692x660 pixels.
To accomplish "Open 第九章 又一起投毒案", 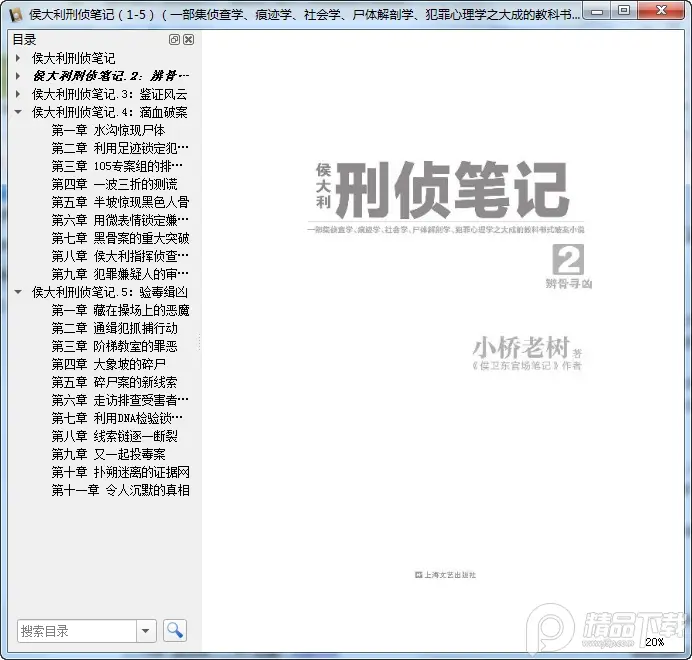I will coord(109,454).
